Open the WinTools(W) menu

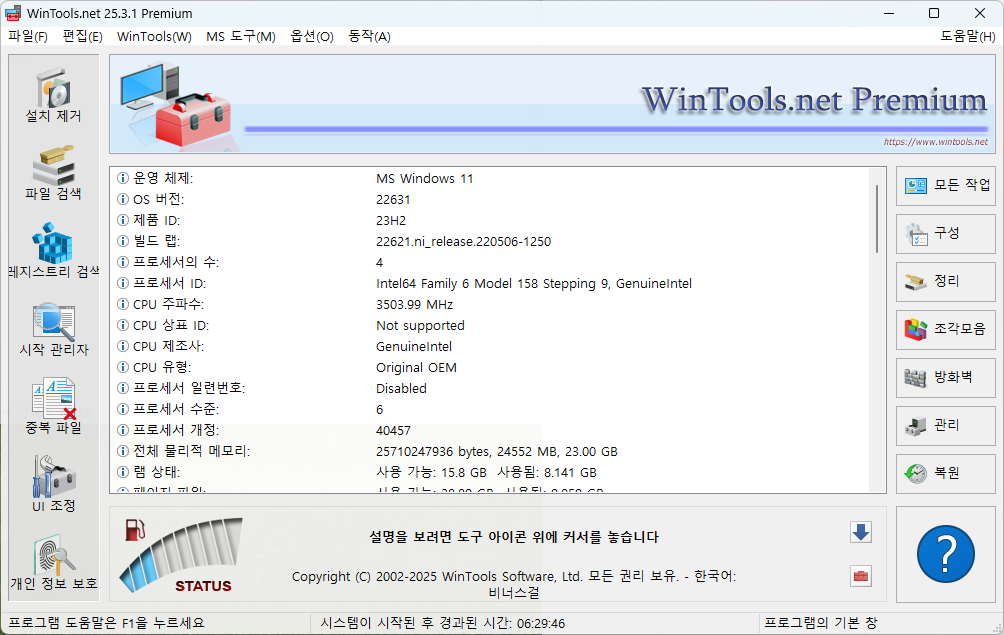pyautogui.click(x=154, y=36)
